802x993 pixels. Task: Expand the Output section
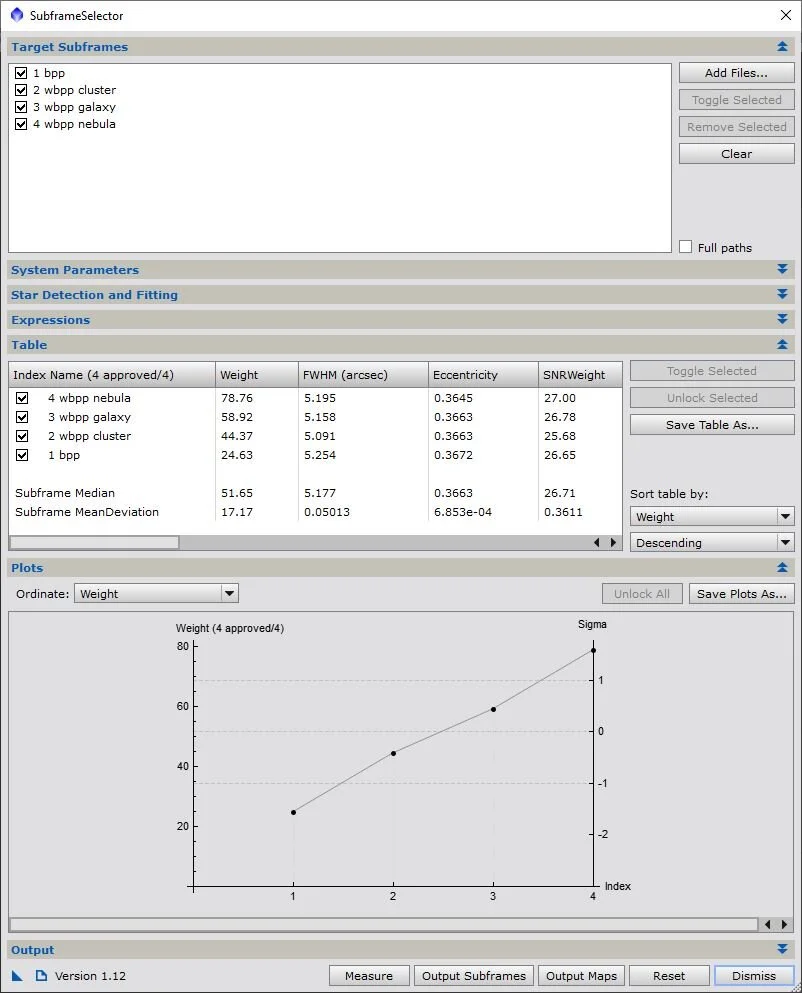[782, 949]
